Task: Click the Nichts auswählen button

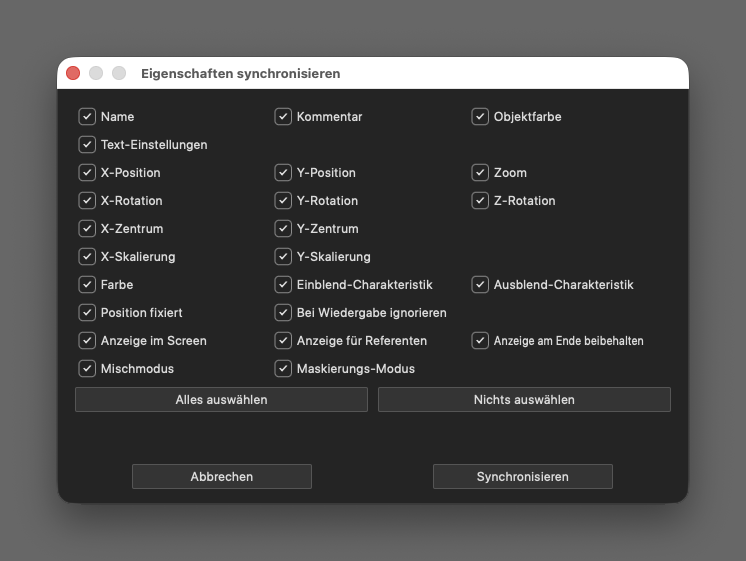Action: click(524, 400)
